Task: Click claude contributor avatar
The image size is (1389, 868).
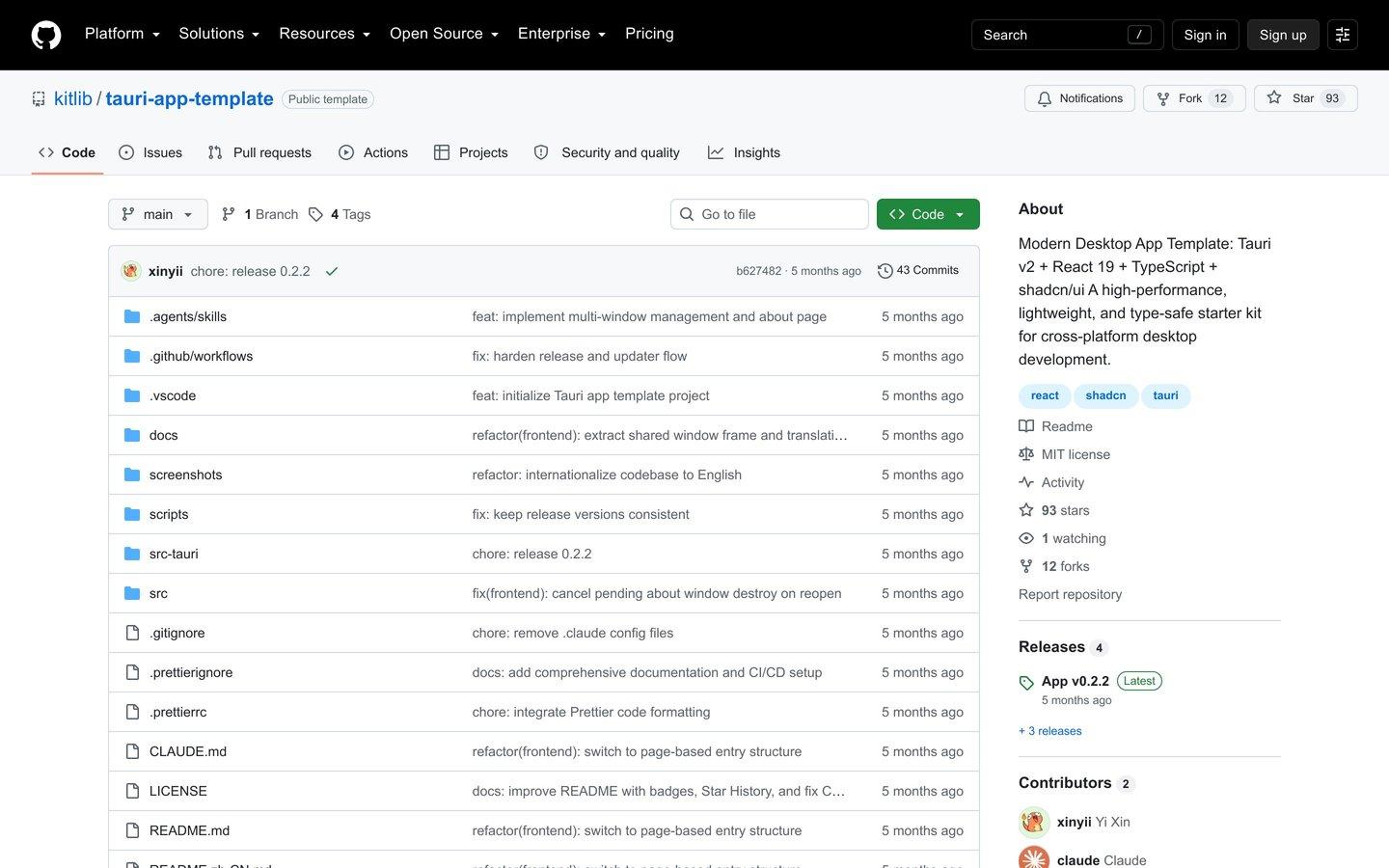Action: coord(1034,857)
